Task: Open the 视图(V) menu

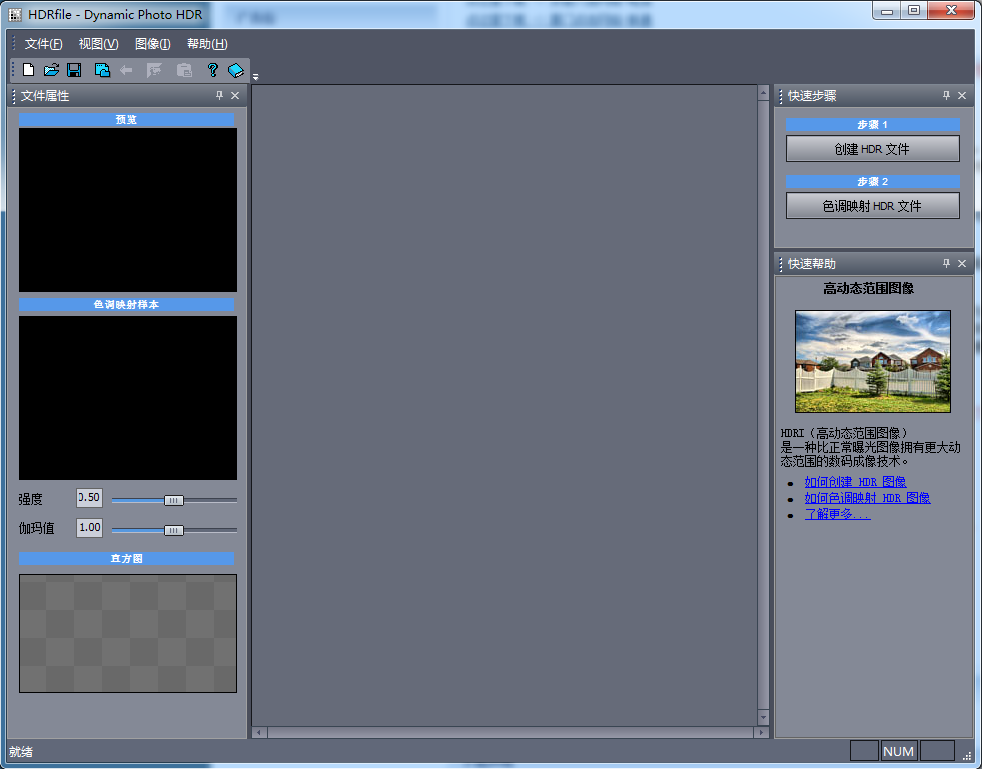Action: pos(97,43)
